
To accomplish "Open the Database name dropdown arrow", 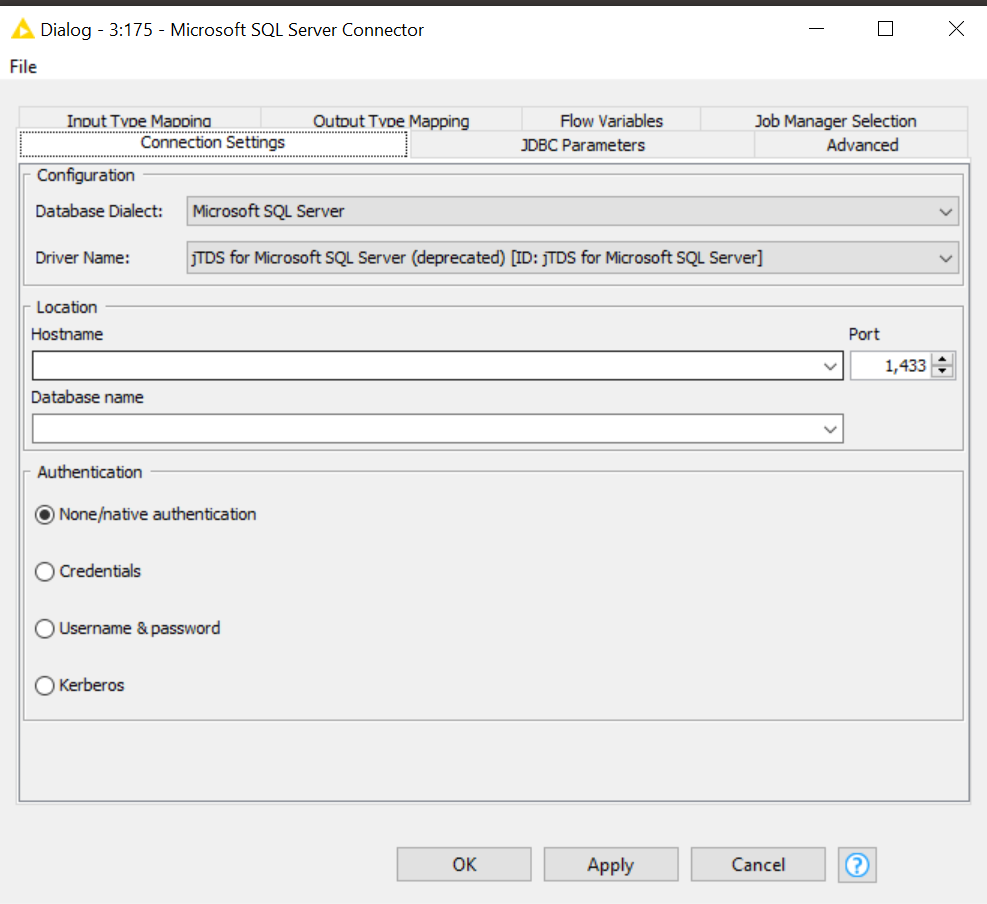I will pos(830,429).
